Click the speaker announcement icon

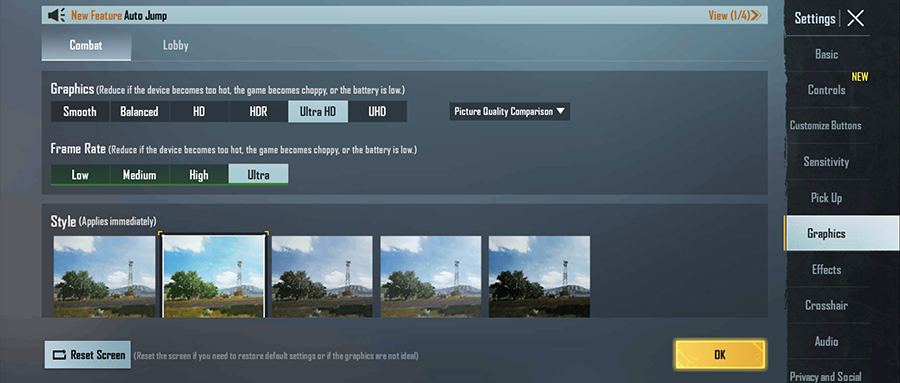point(57,16)
